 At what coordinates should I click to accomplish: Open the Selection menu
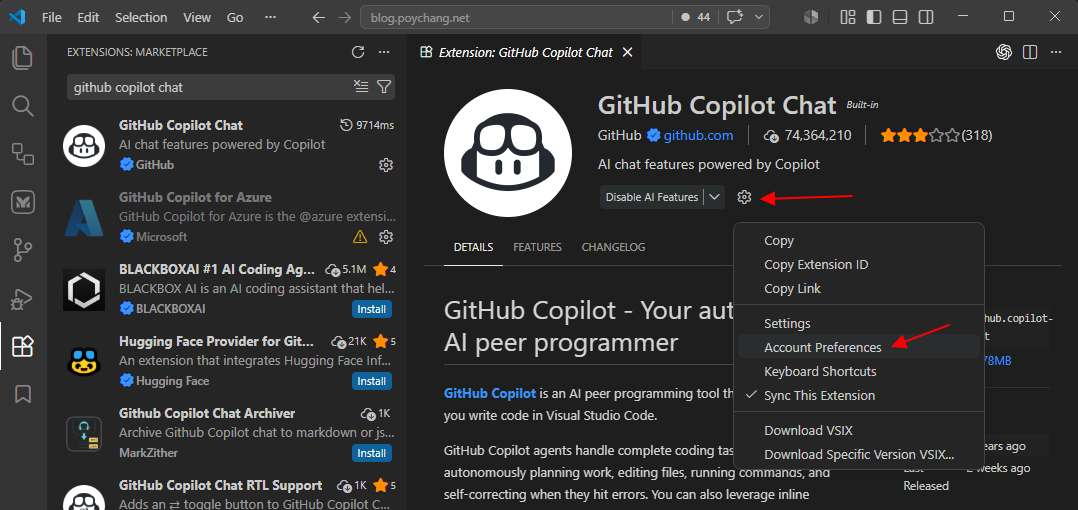(x=141, y=18)
